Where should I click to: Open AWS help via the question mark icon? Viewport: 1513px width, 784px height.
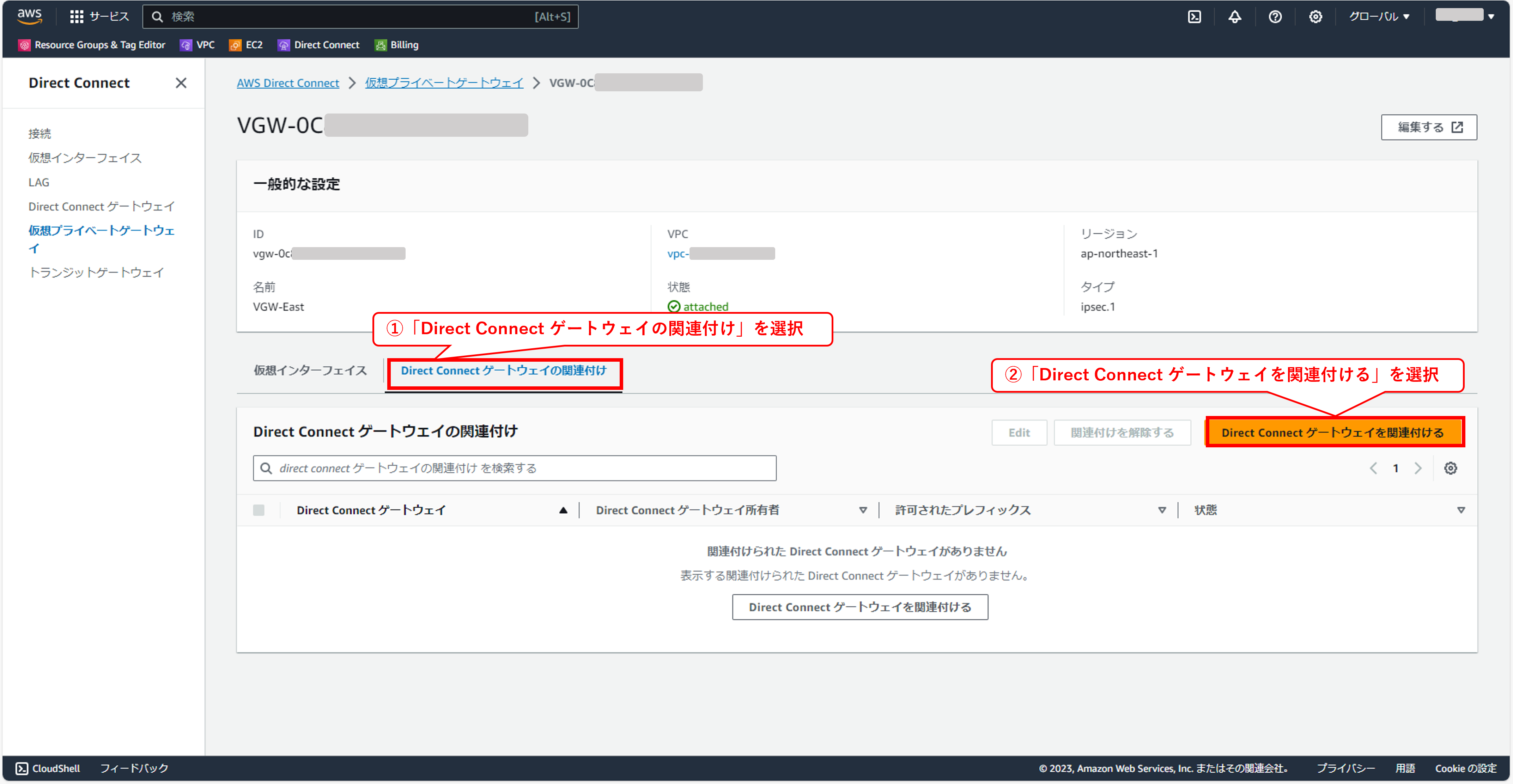tap(1275, 16)
